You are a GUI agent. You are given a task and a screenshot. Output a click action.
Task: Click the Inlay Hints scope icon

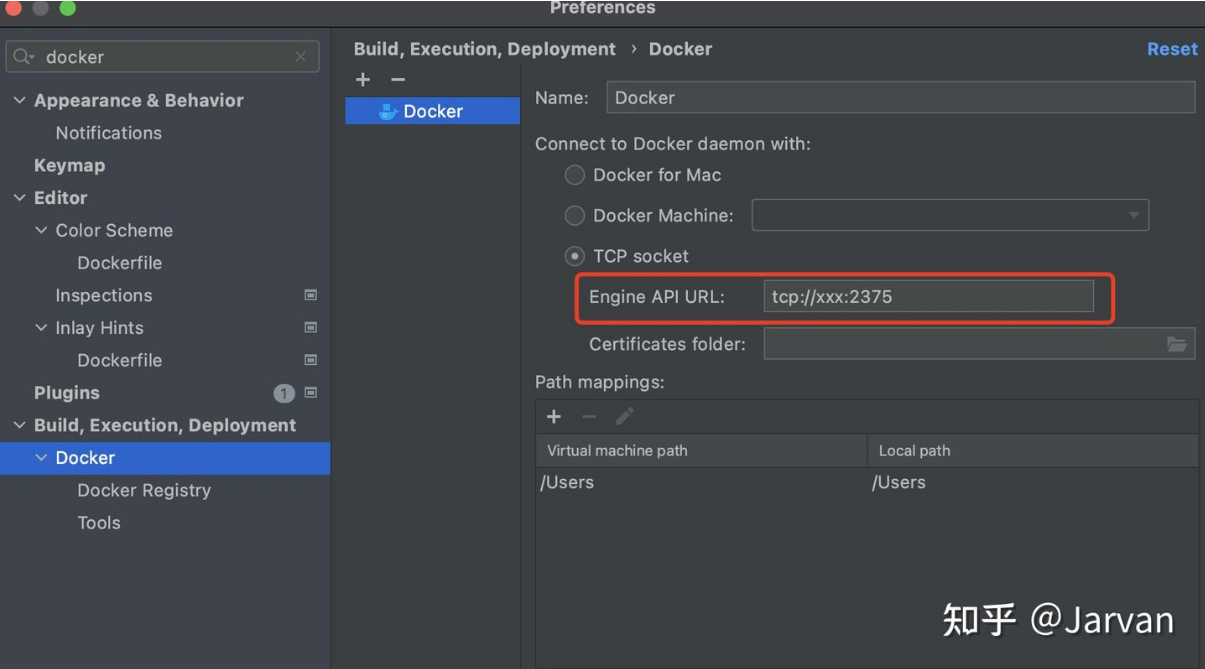310,328
